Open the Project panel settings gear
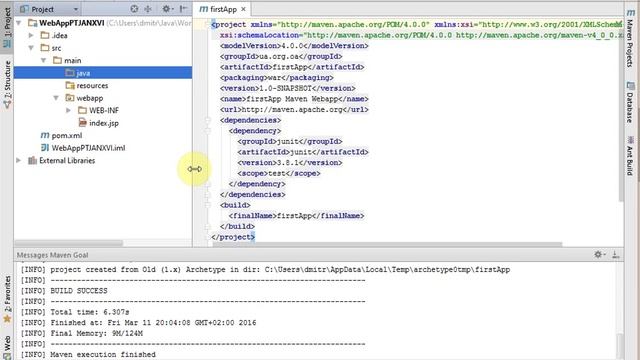 [x=167, y=9]
